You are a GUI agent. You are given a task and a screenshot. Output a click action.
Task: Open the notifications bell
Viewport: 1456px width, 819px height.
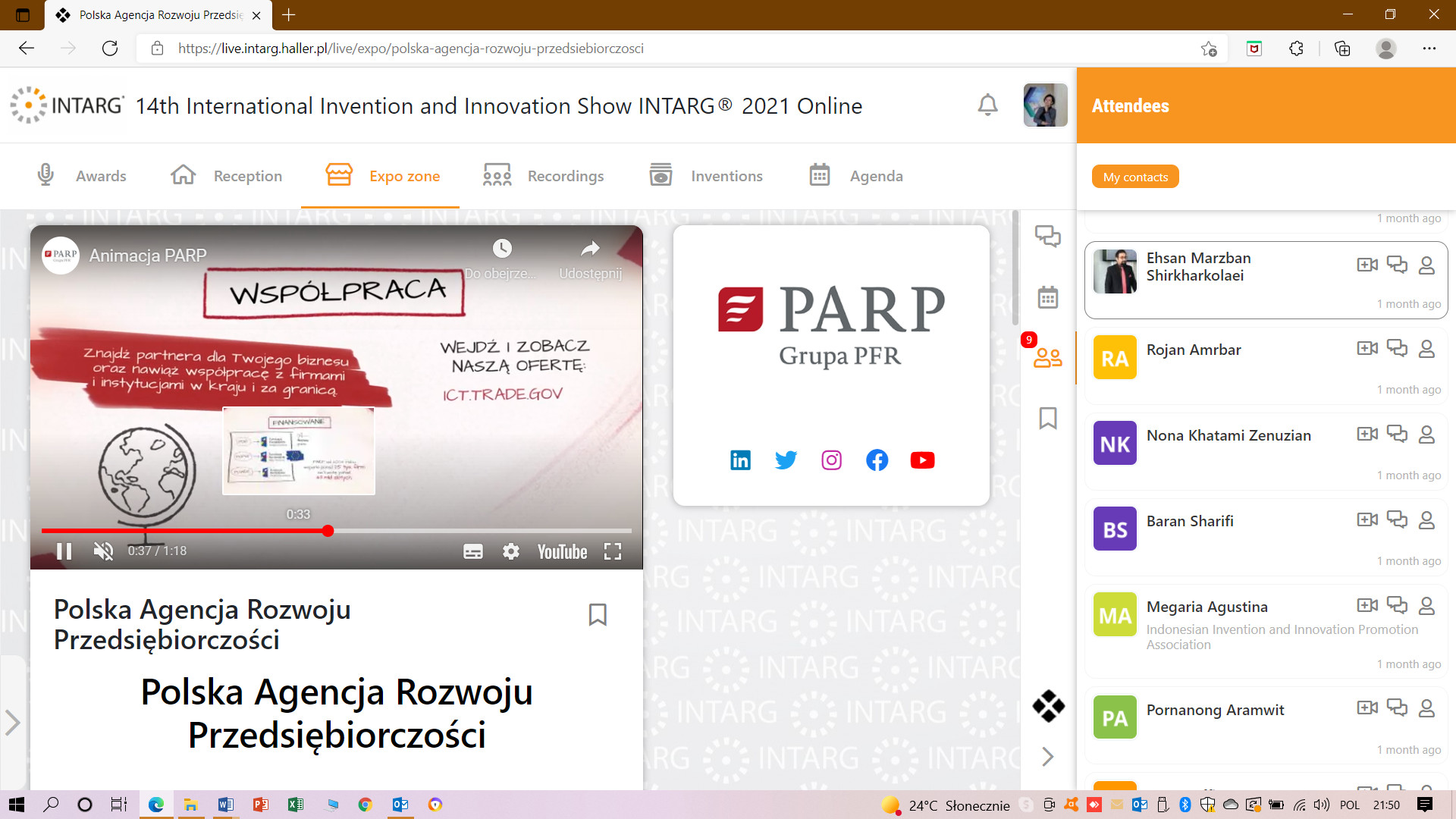pos(987,105)
